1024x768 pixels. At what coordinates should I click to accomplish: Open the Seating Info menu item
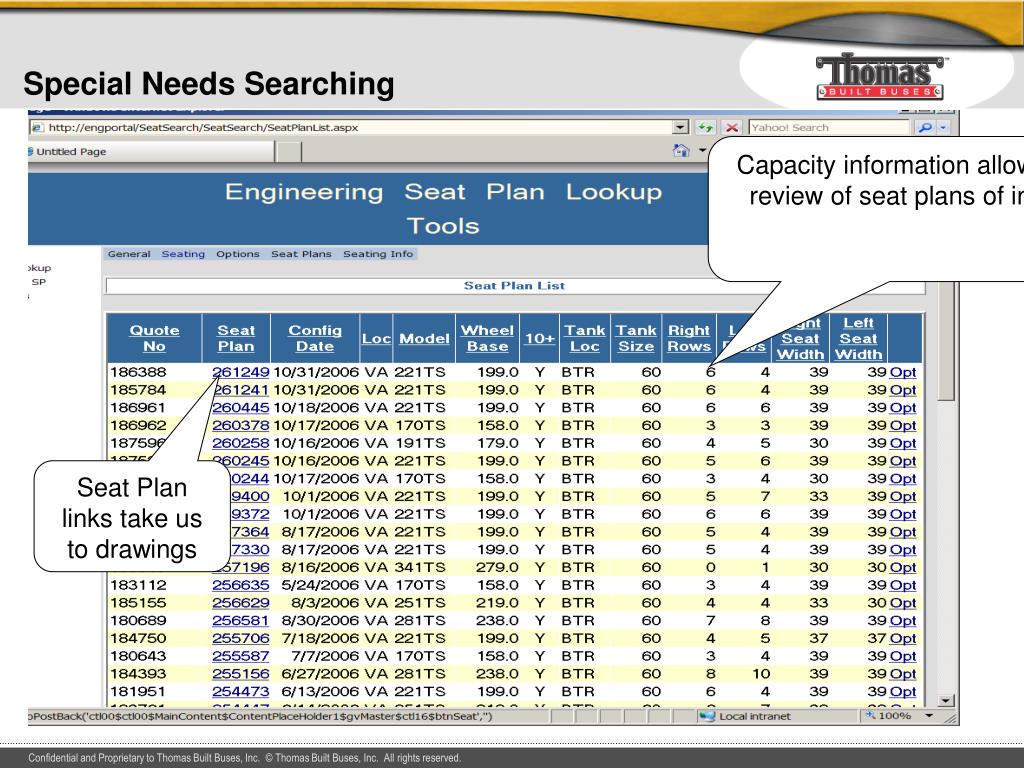378,254
